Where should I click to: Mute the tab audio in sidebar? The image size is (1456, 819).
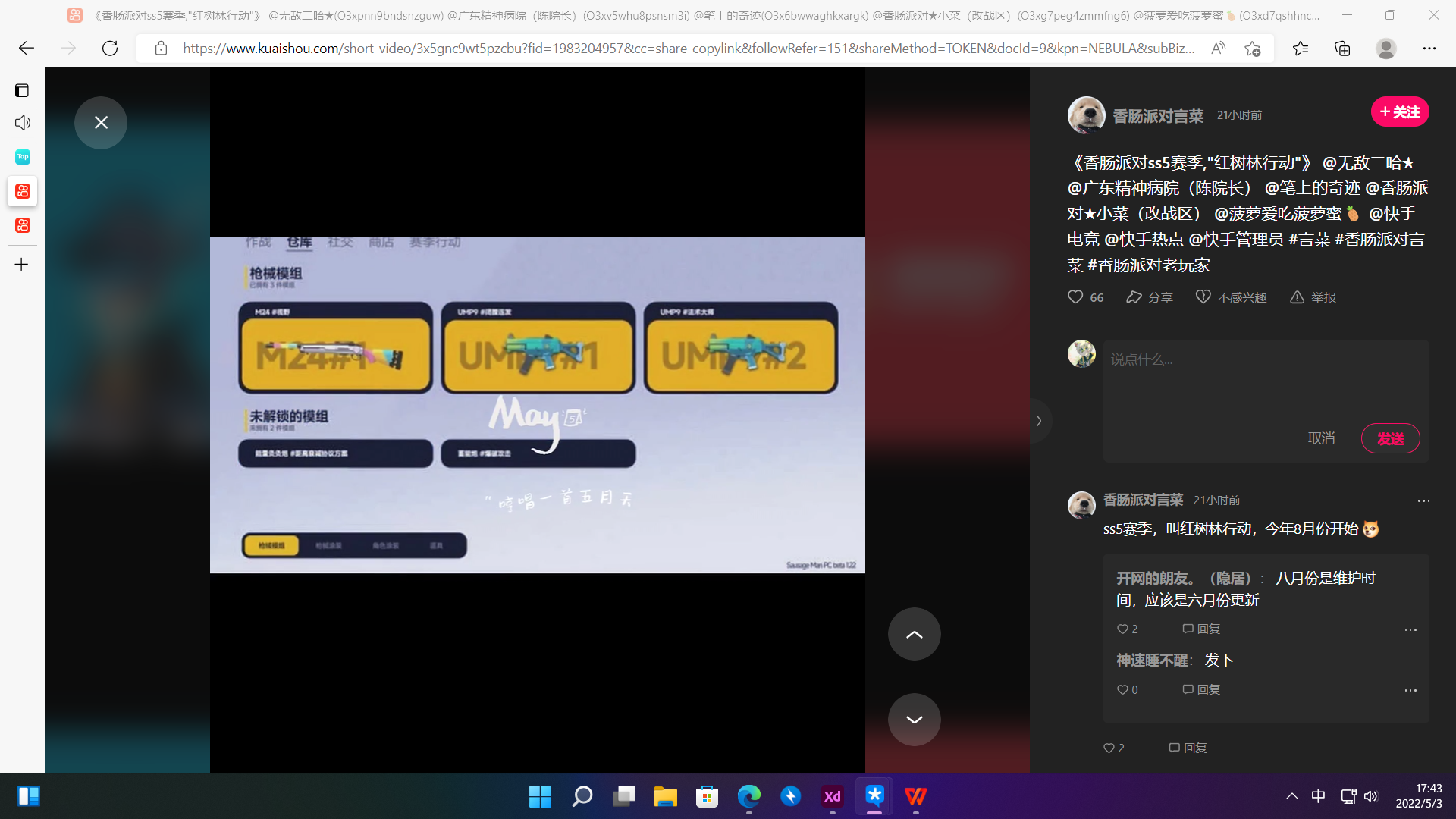point(22,123)
